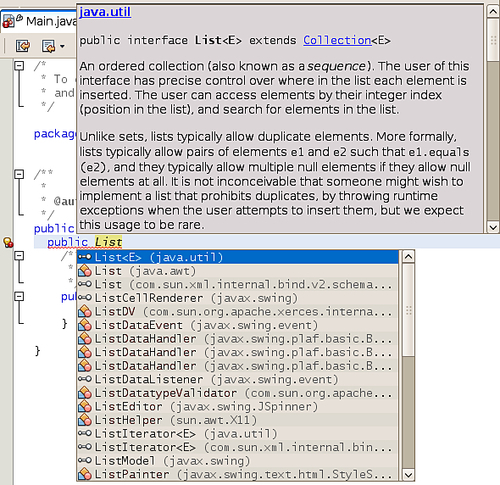Click class icon beside ListHelper
Screen dimensions: 500x485
85,420
